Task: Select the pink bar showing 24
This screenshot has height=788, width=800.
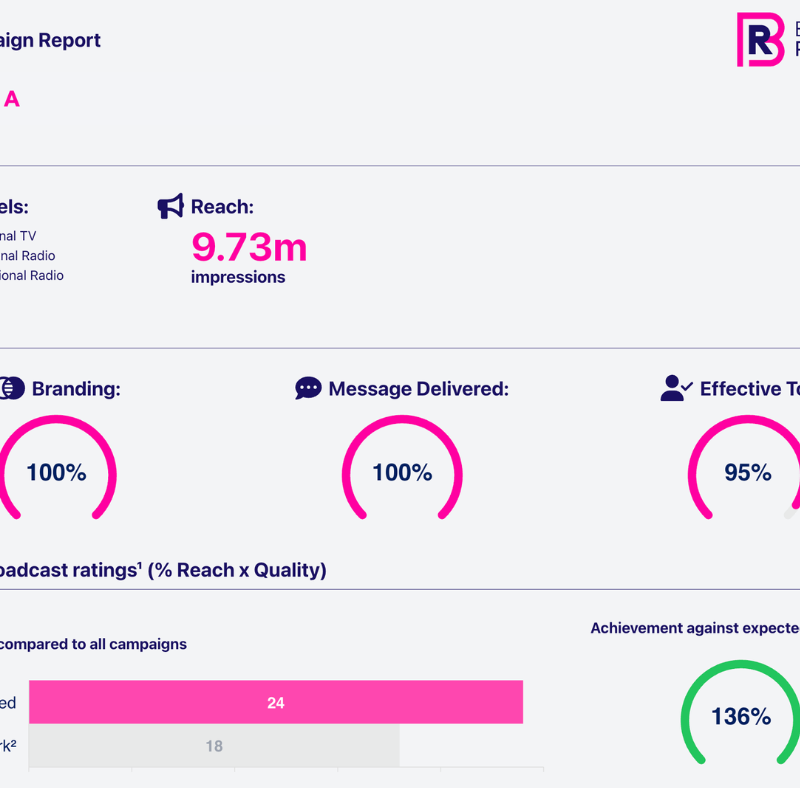Action: tap(276, 702)
